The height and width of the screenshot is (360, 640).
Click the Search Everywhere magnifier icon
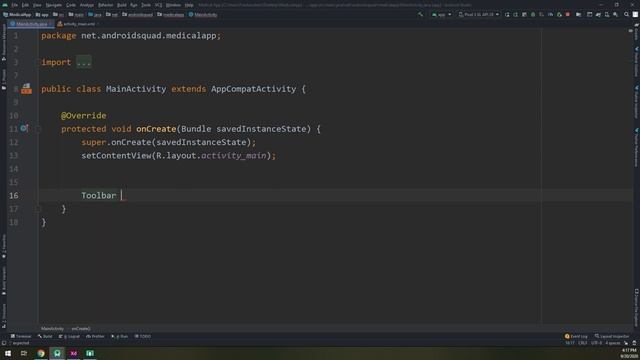tap(627, 14)
